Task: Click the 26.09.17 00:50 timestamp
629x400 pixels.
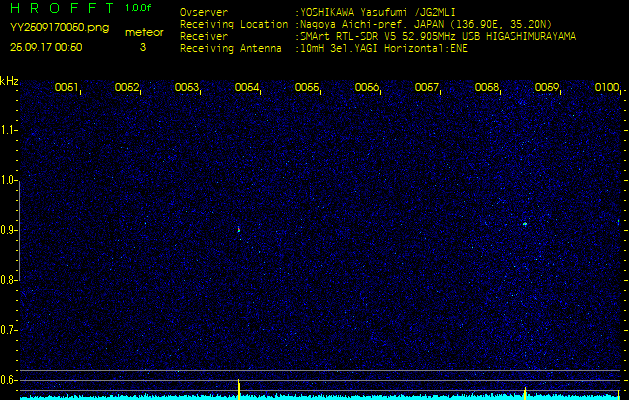Action: (46, 47)
